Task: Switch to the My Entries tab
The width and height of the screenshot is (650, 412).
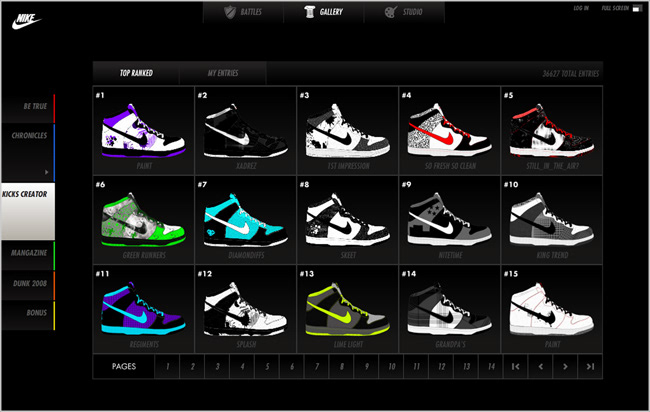Action: [x=223, y=73]
